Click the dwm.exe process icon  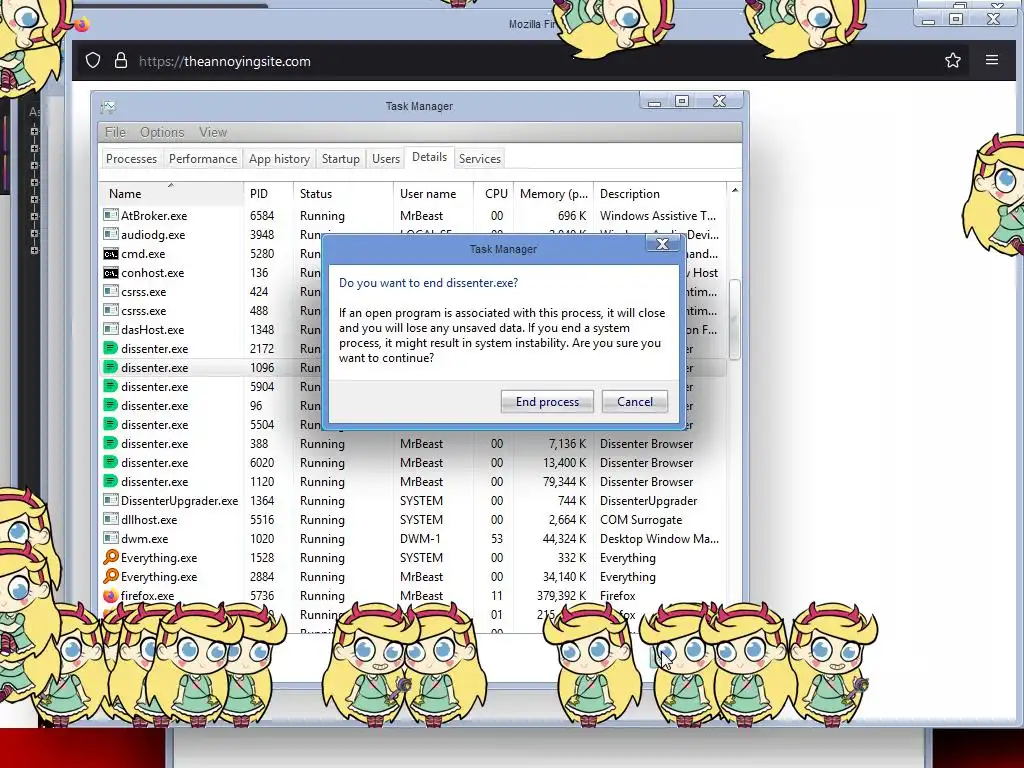[x=111, y=538]
